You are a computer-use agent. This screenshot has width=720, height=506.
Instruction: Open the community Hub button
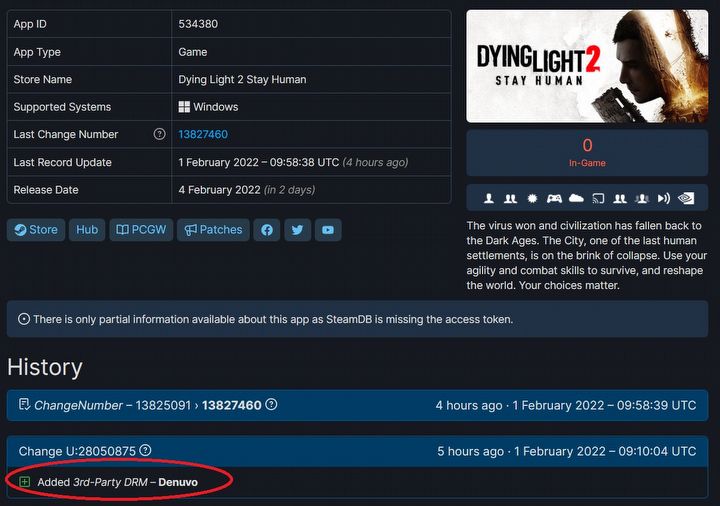[87, 230]
